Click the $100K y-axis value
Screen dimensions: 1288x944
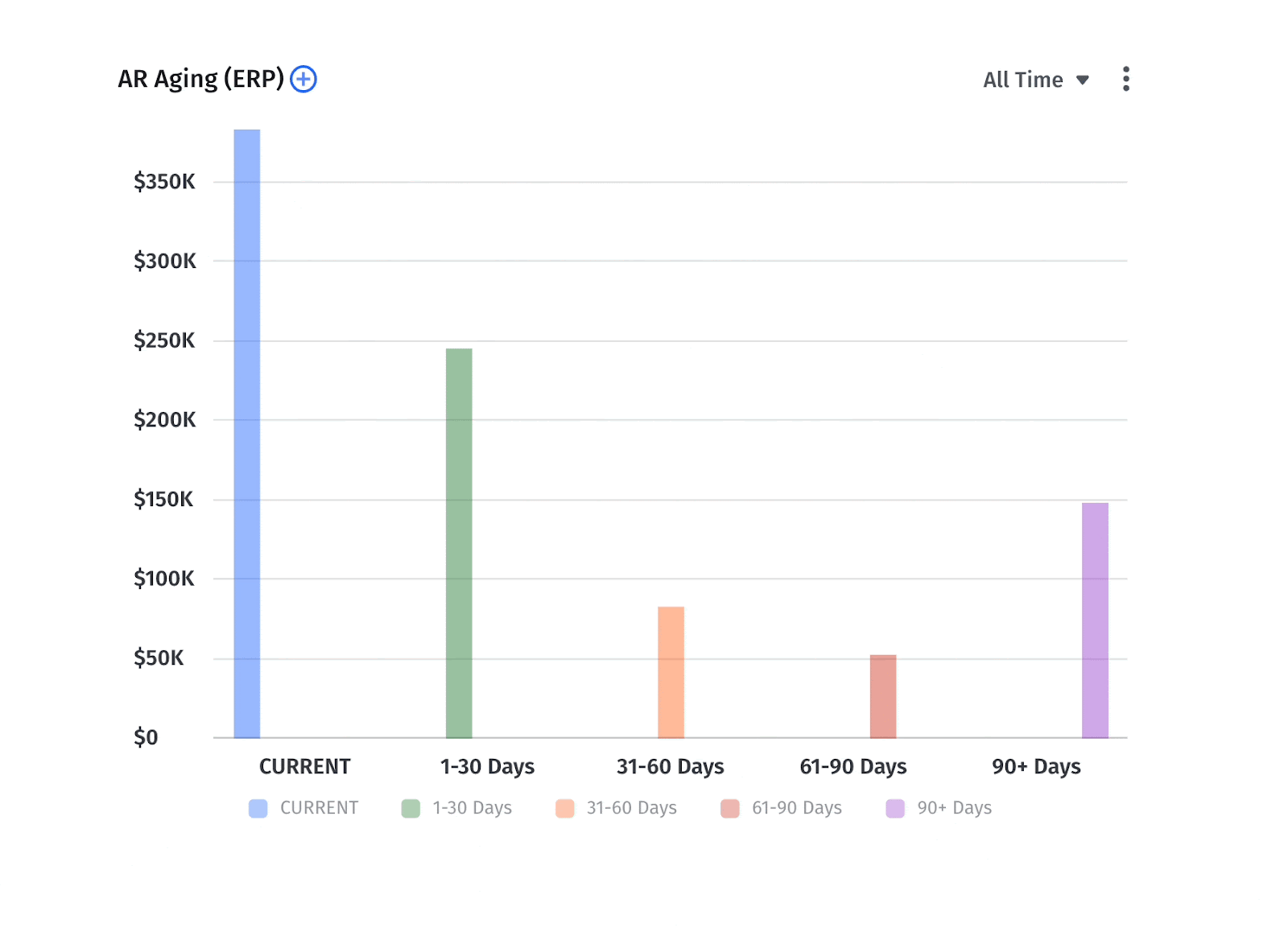163,579
